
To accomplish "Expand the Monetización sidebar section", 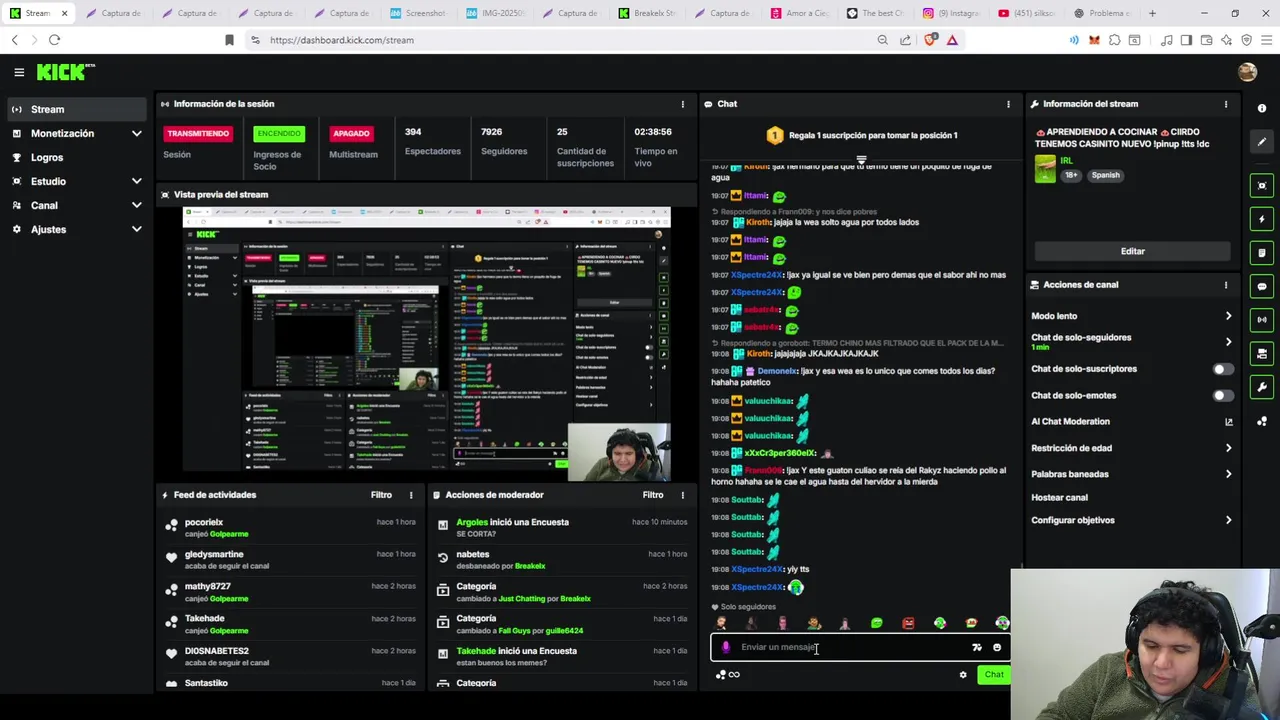I will tap(137, 133).
